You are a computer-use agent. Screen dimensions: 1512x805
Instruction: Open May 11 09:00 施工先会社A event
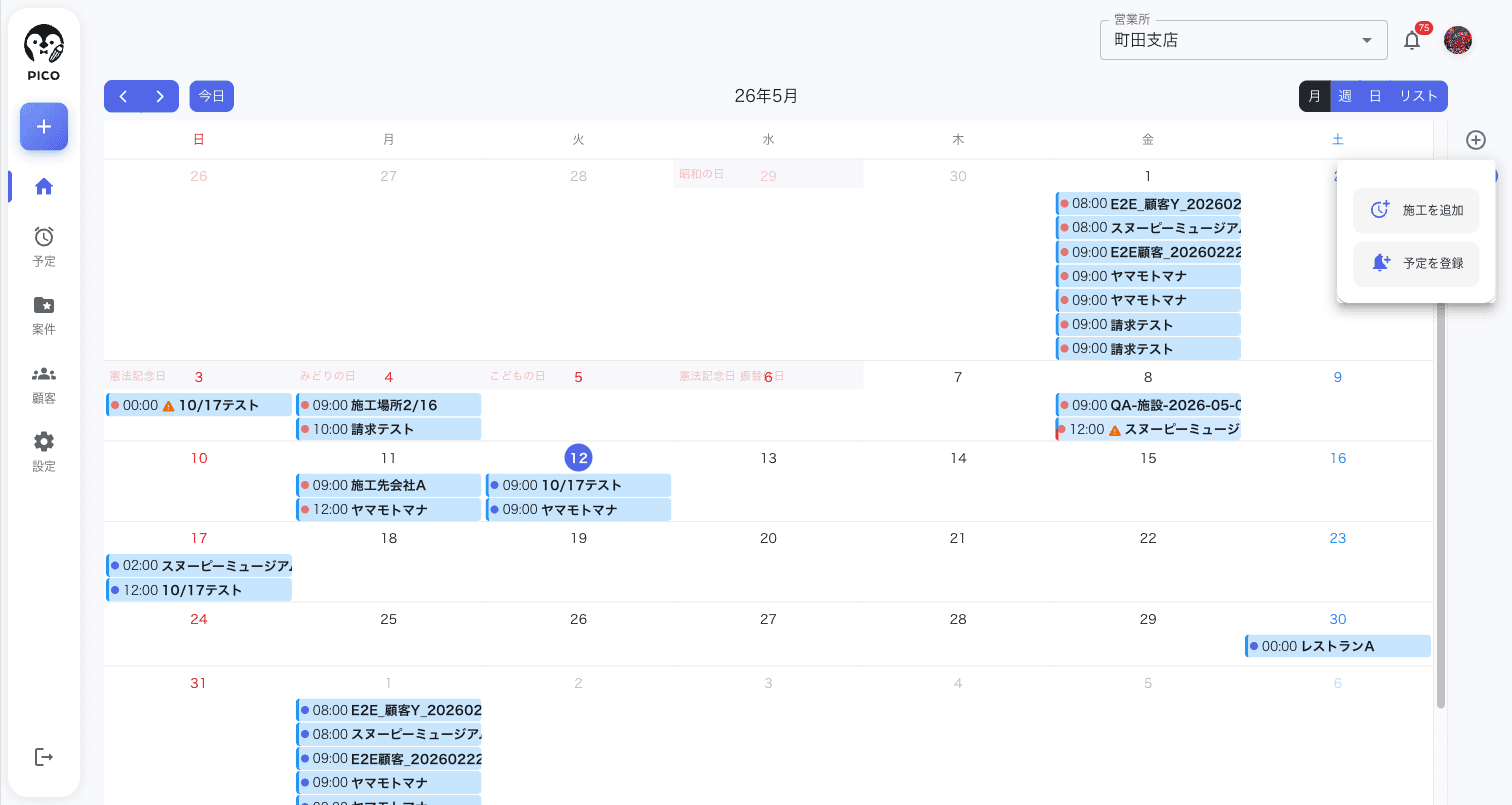point(389,485)
